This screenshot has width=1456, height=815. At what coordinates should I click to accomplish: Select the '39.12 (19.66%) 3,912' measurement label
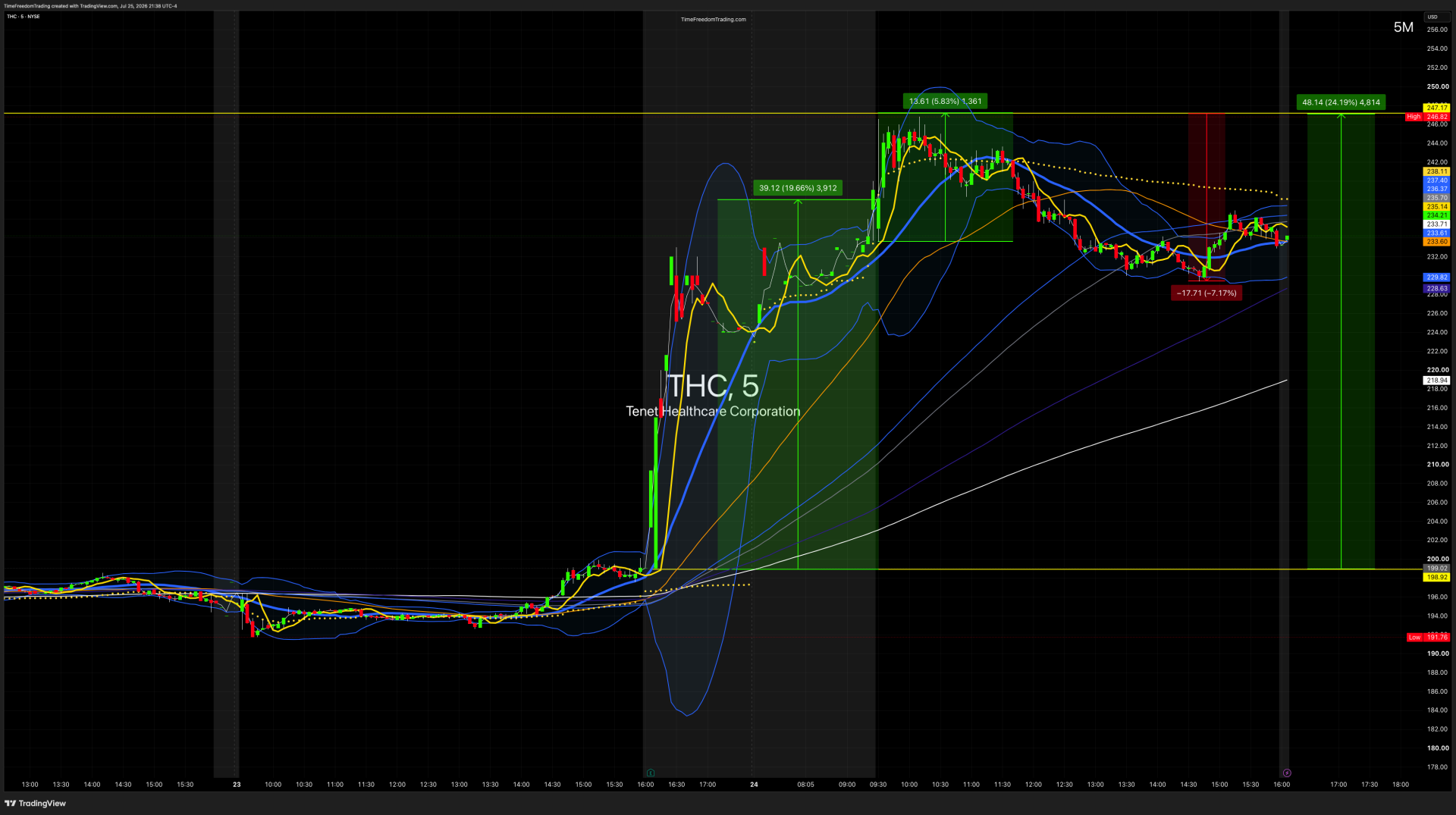click(x=798, y=188)
